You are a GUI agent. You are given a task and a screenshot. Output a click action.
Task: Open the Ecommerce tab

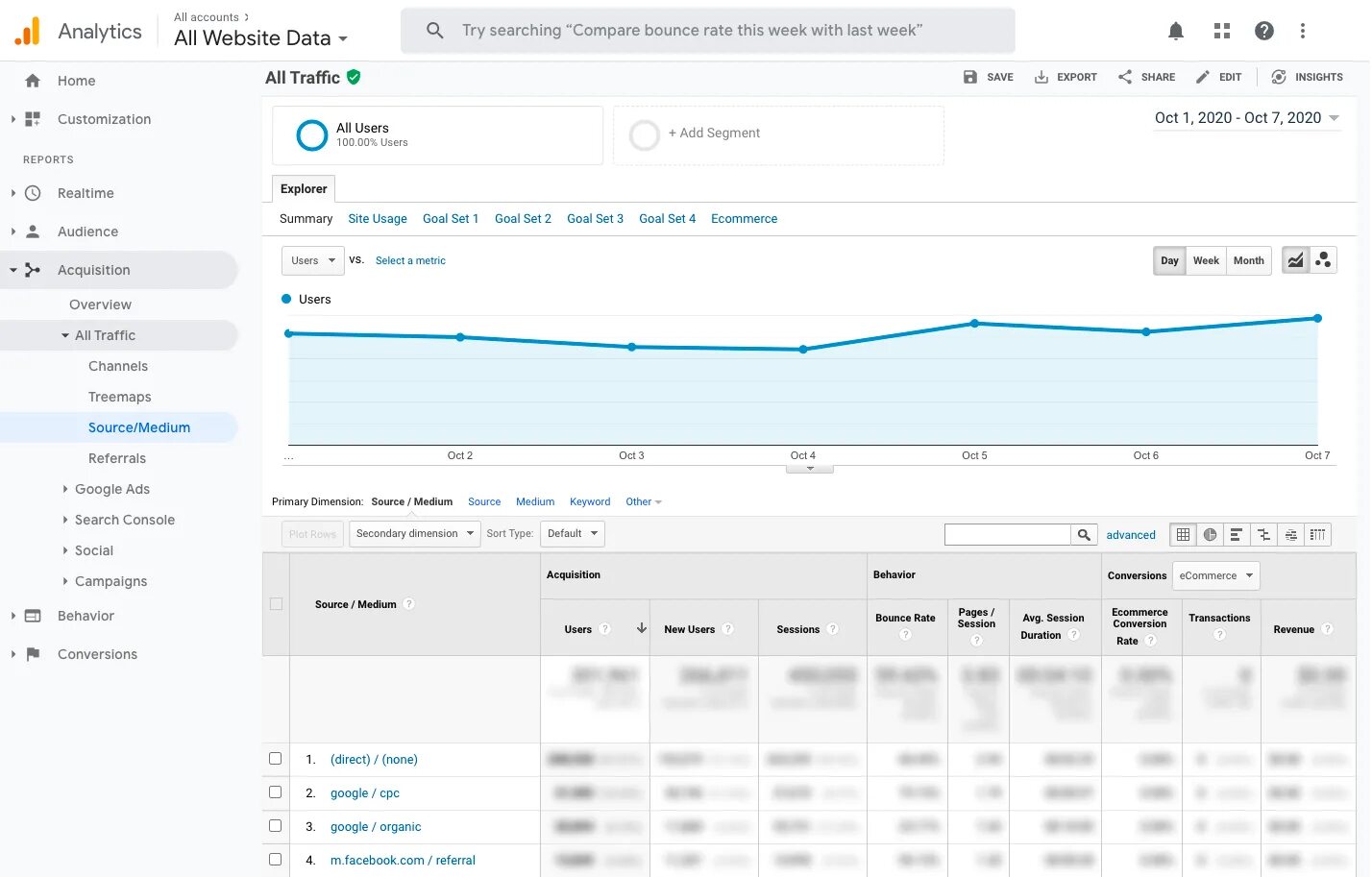[x=744, y=219]
